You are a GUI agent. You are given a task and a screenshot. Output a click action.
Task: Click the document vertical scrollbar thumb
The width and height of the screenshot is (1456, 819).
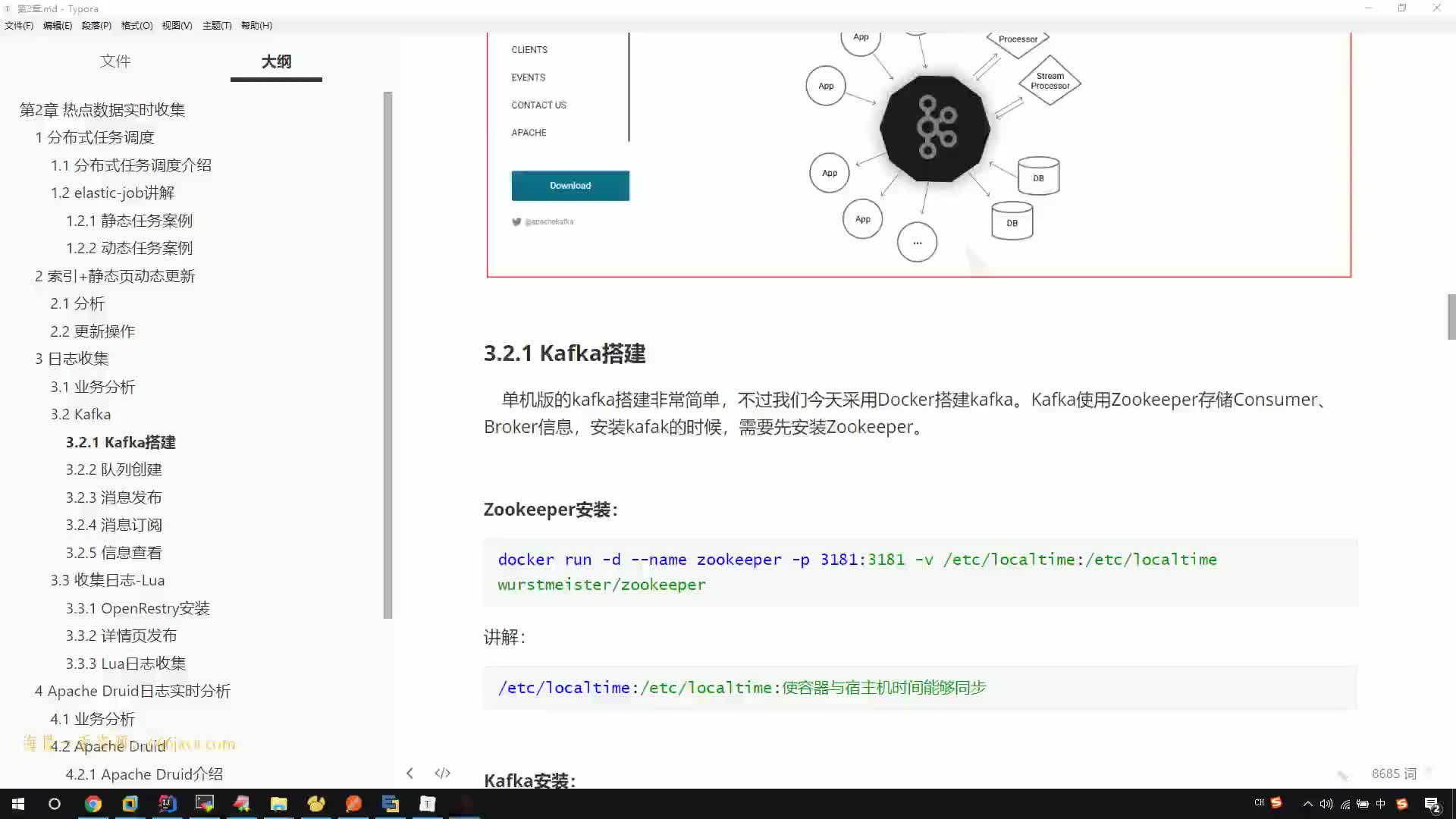pos(1451,316)
